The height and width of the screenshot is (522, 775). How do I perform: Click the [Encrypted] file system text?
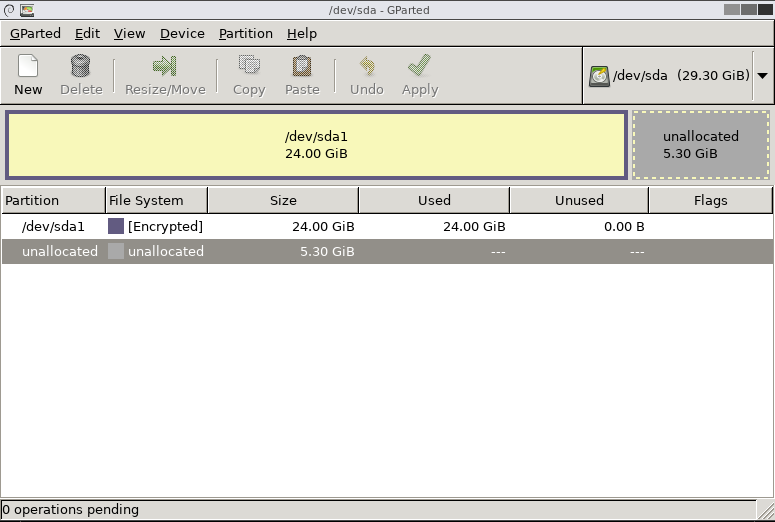[x=165, y=226]
